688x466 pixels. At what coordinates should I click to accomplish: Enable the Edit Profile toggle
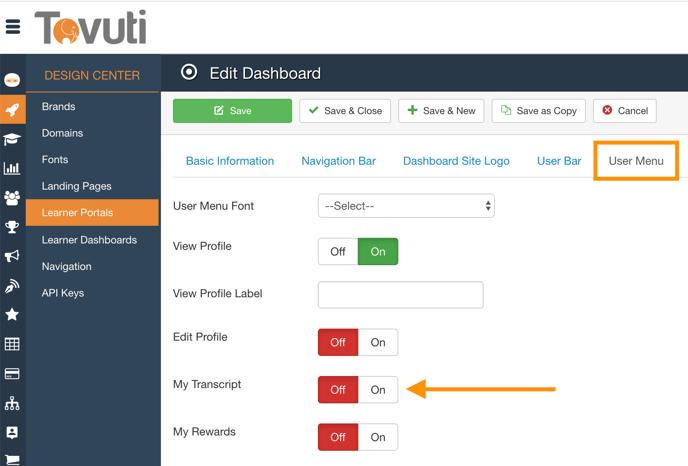[x=378, y=342]
